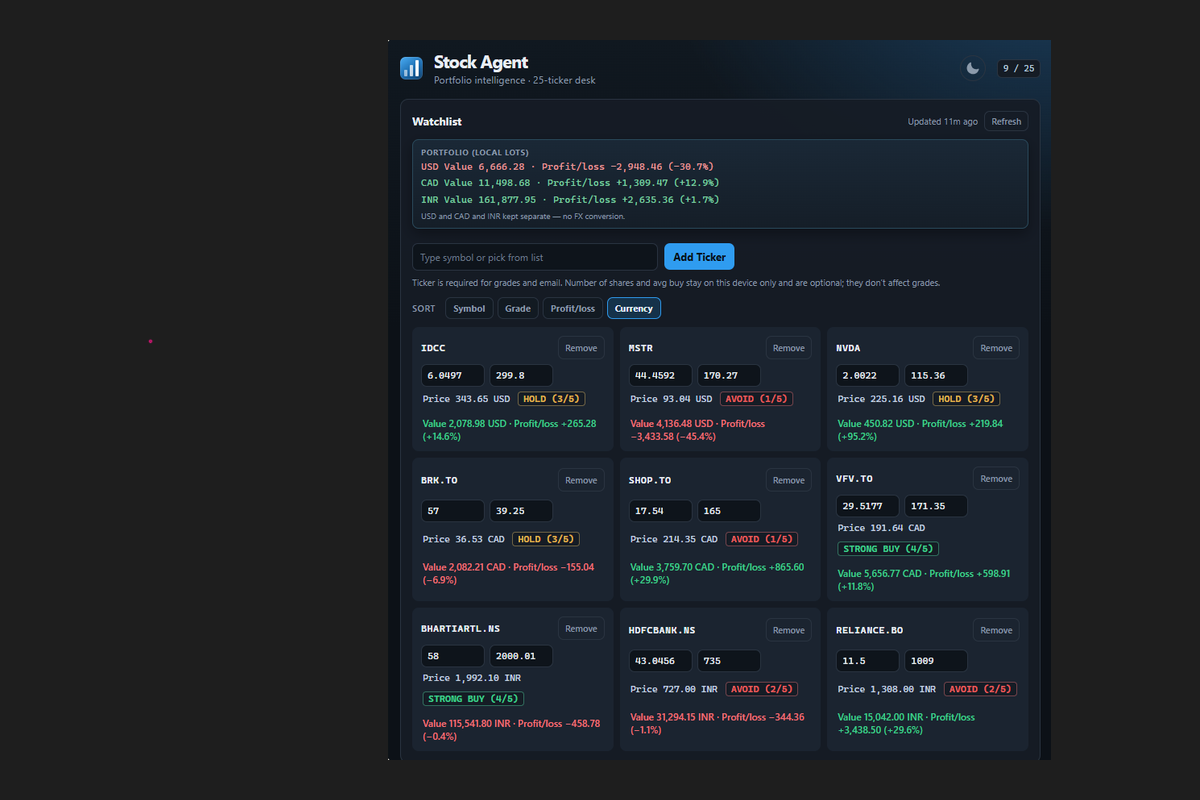Edit NVDA shares field 2.0022
This screenshot has width=1200, height=800.
click(868, 376)
